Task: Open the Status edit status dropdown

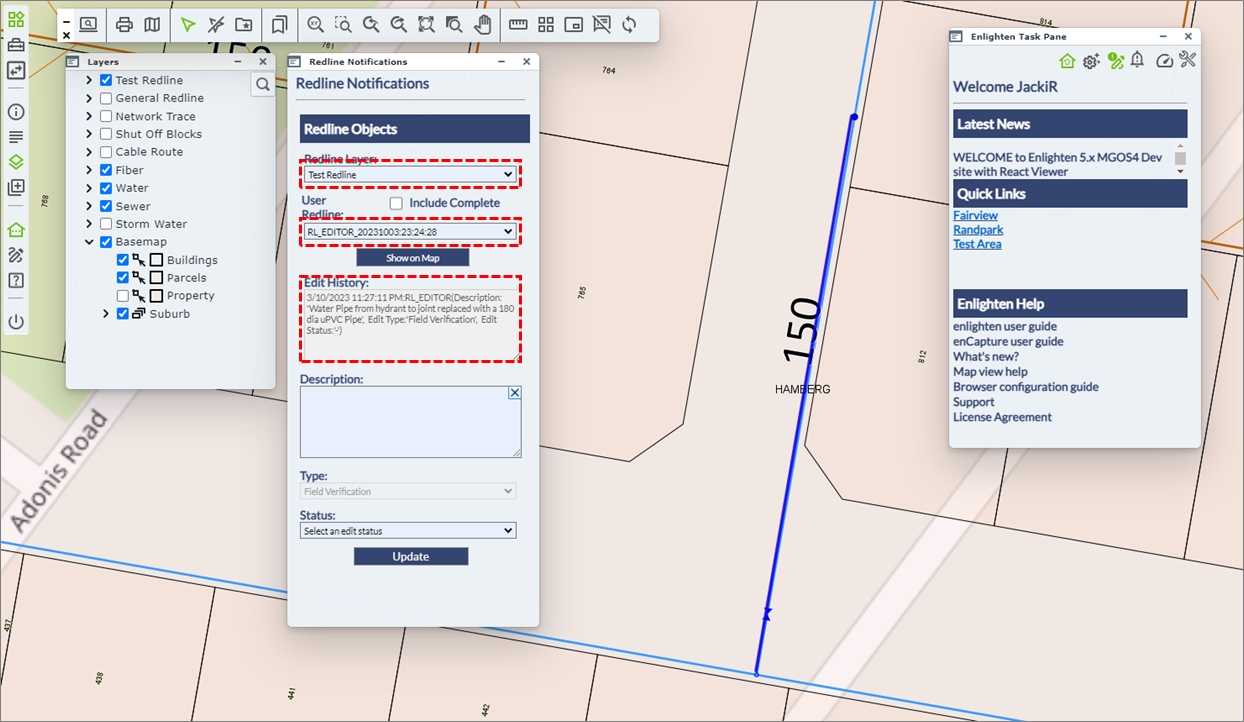Action: click(x=408, y=531)
